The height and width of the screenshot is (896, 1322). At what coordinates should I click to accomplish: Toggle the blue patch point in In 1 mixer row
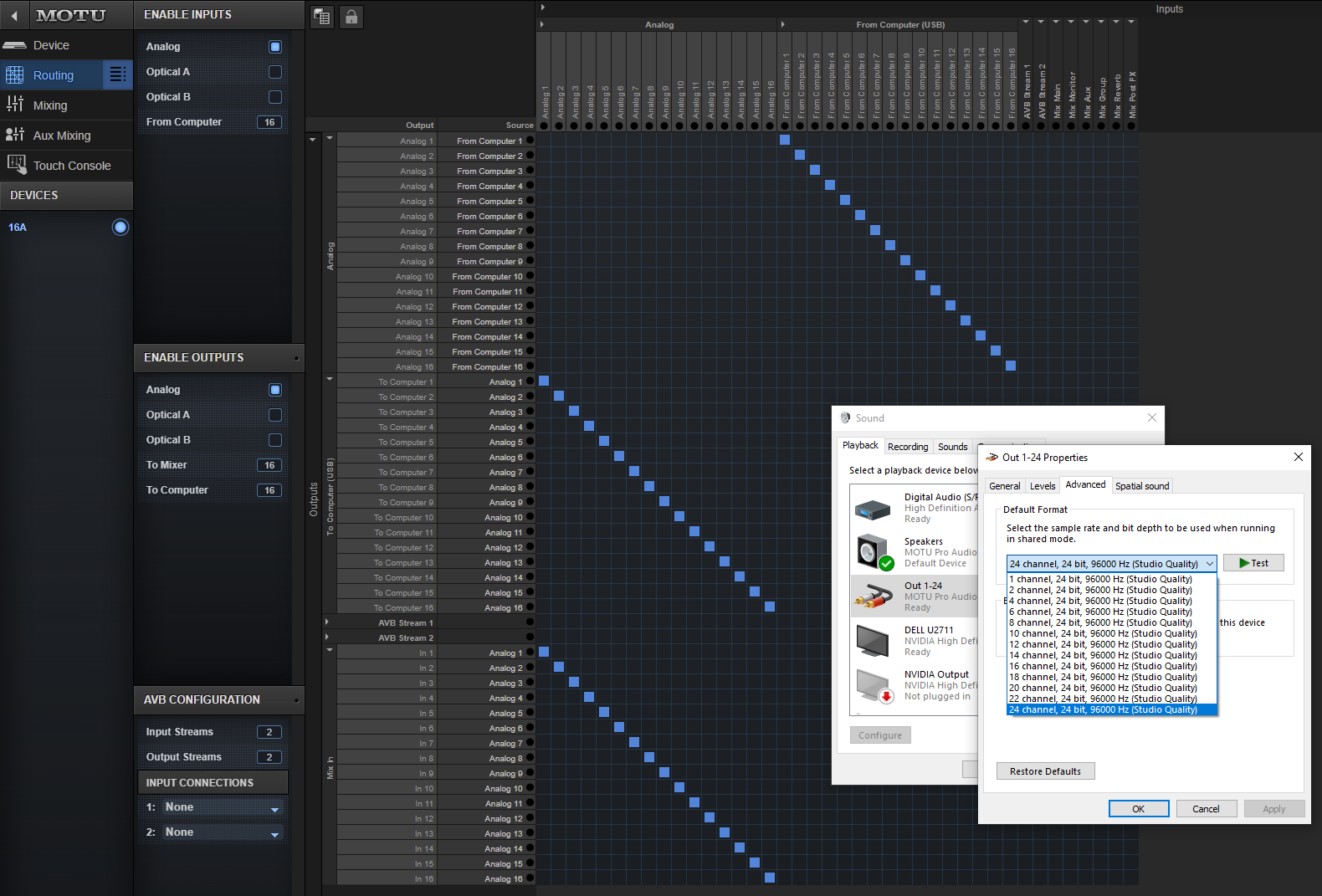point(544,653)
